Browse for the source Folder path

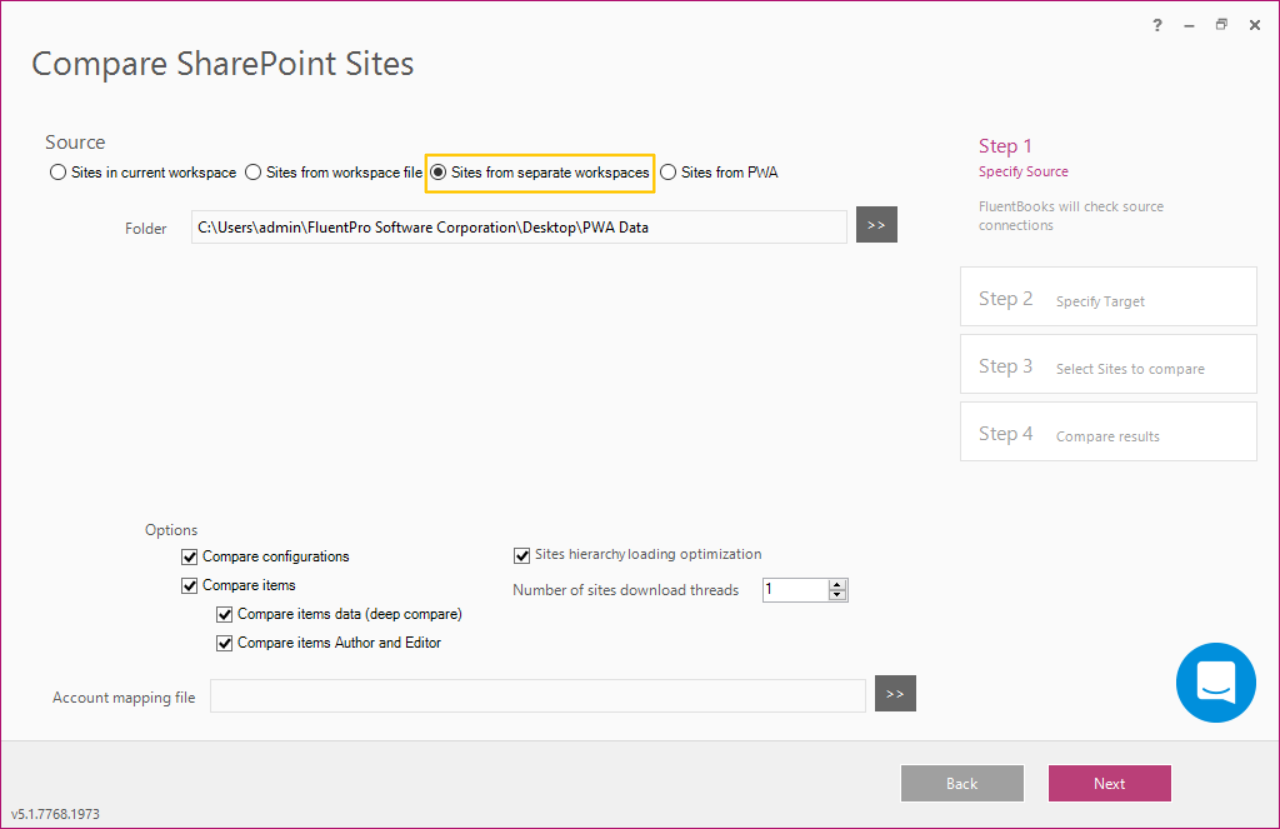[x=877, y=225]
